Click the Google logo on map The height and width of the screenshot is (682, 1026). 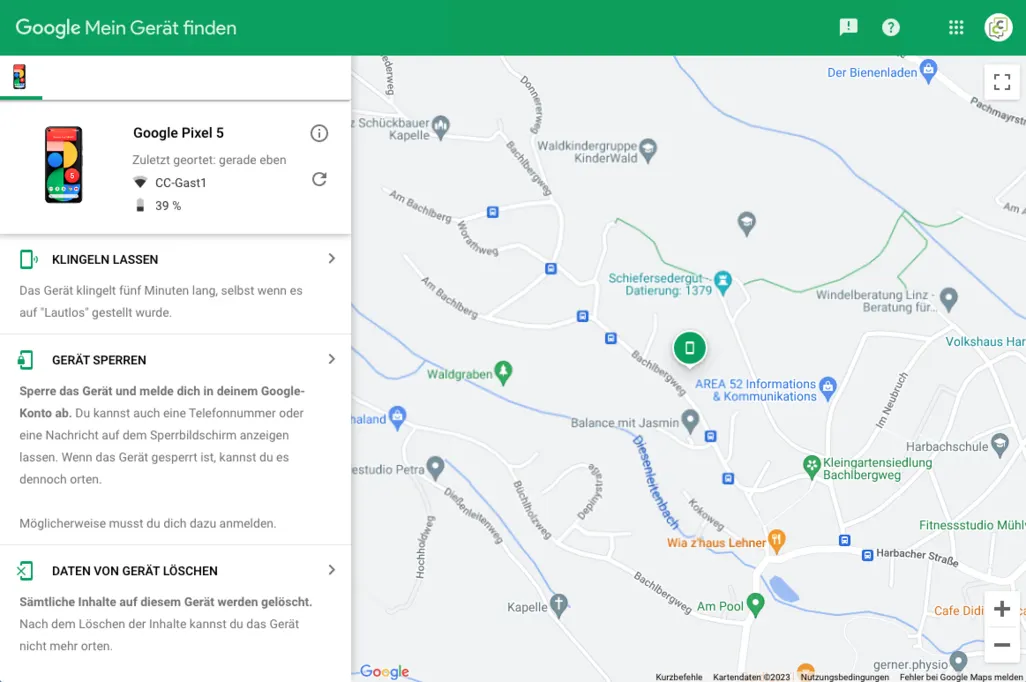pyautogui.click(x=385, y=671)
